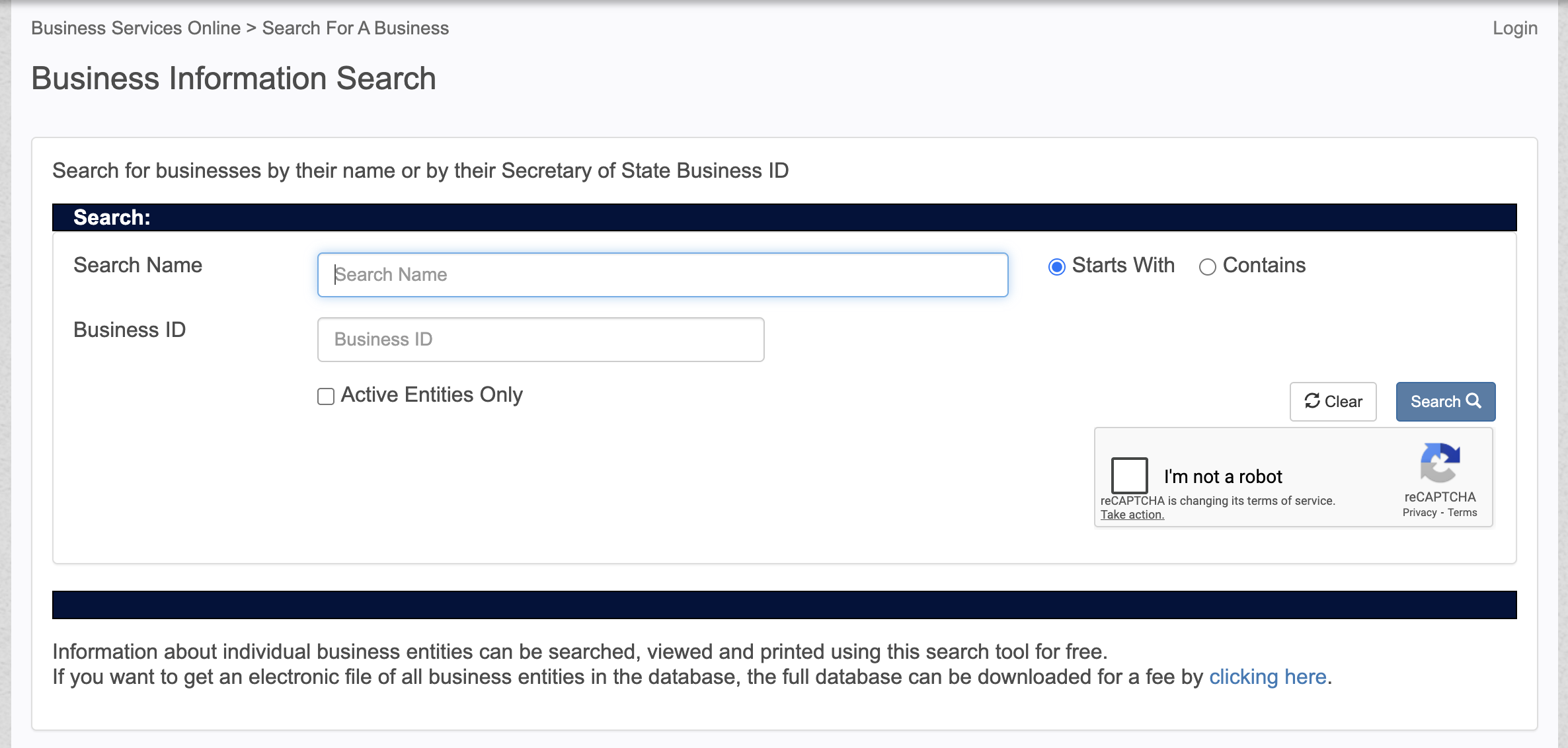The height and width of the screenshot is (748, 1568).
Task: Click the Active Entities Only label
Action: tap(431, 395)
